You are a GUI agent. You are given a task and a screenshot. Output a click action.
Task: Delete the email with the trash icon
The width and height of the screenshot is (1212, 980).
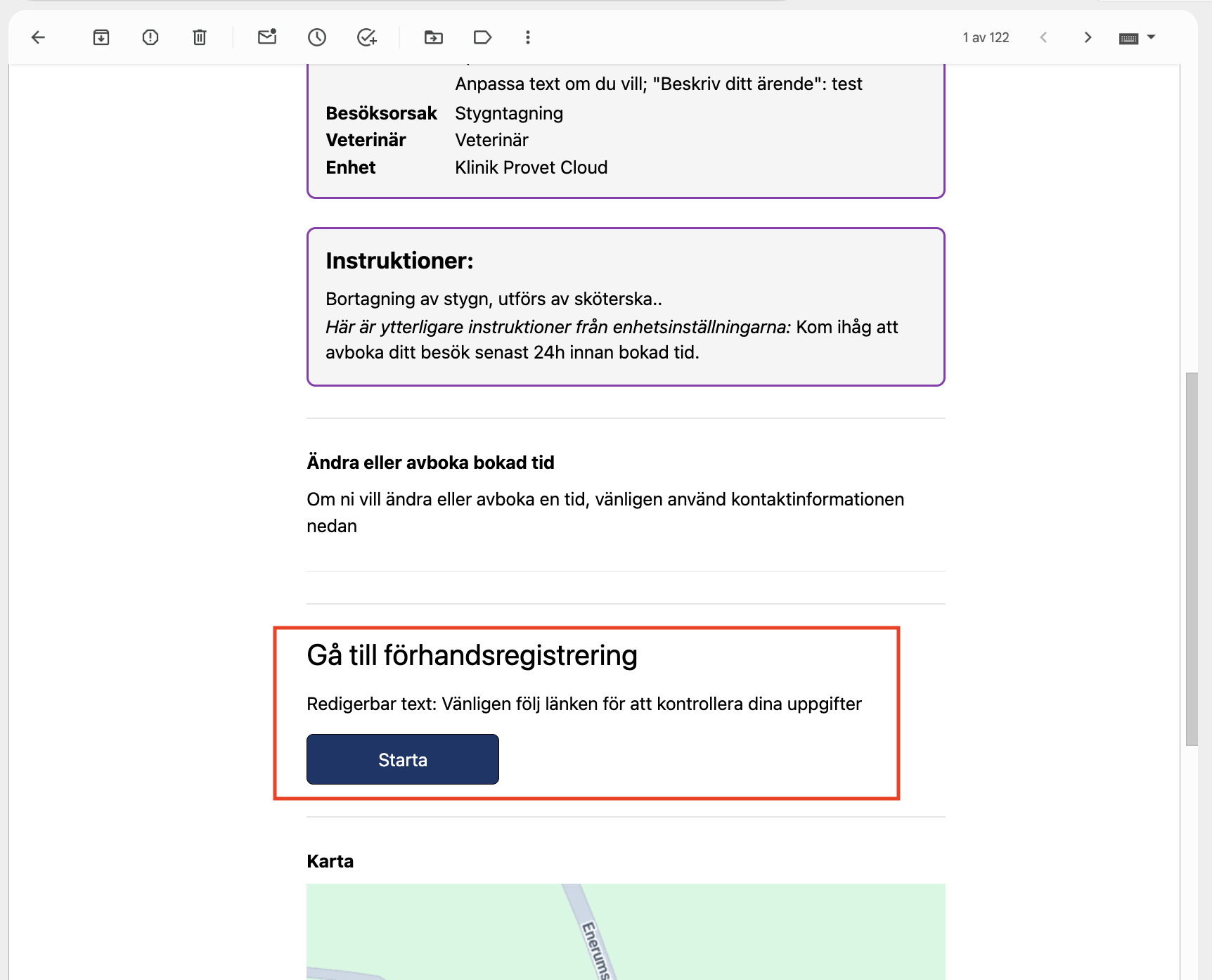coord(200,37)
